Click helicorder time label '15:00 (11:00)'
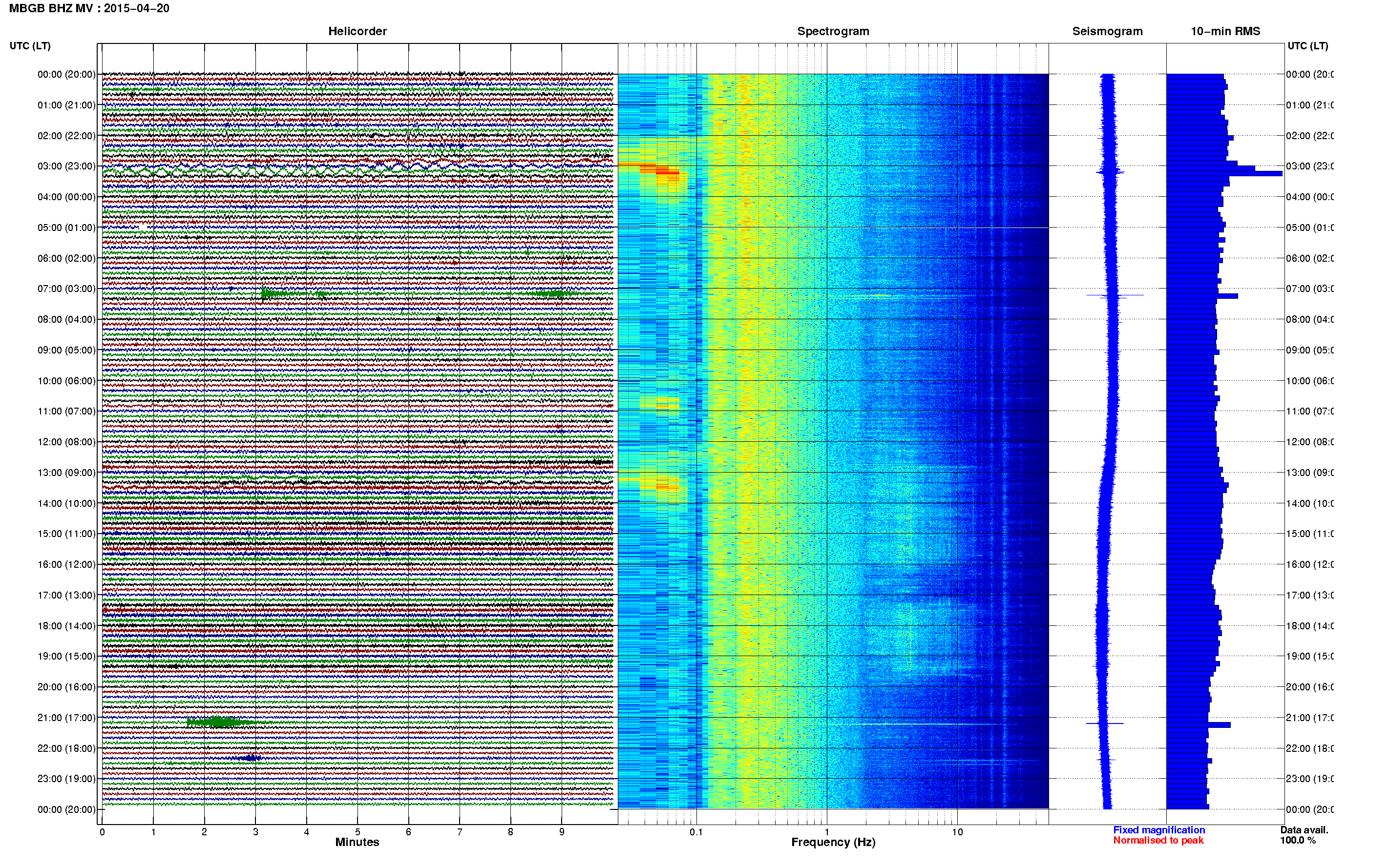 tap(66, 534)
